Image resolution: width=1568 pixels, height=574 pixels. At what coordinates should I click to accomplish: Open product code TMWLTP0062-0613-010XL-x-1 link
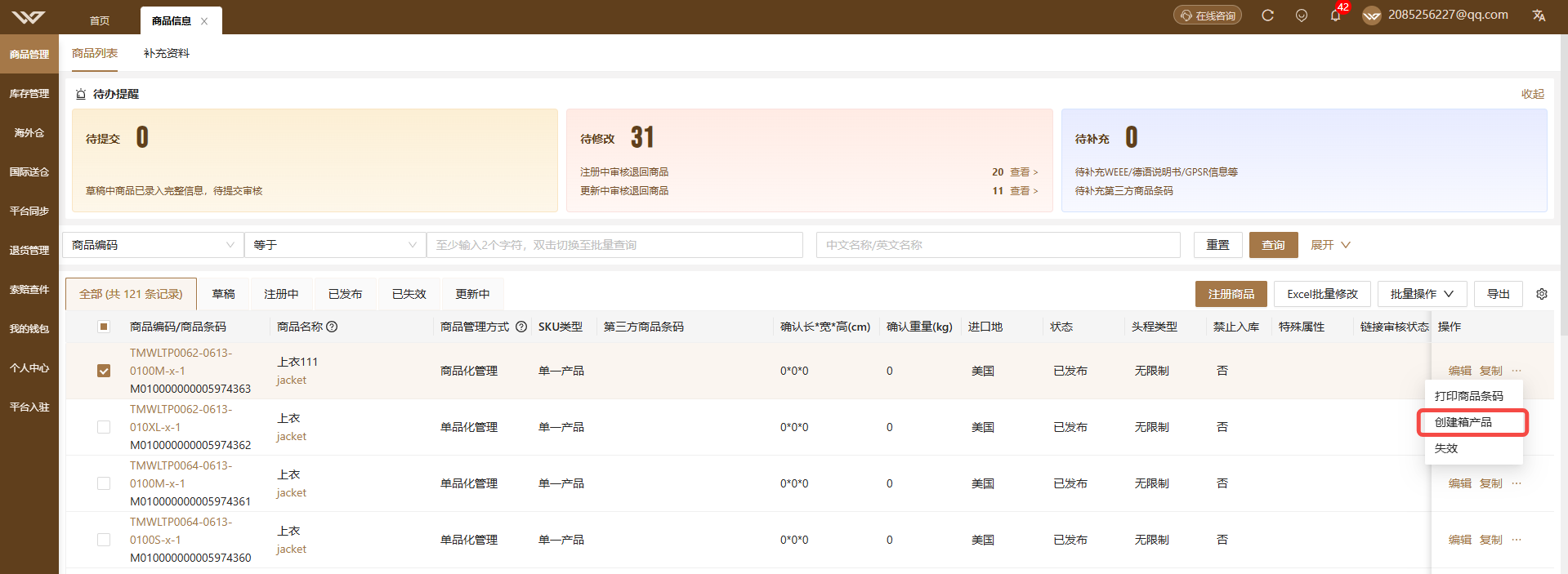point(181,418)
